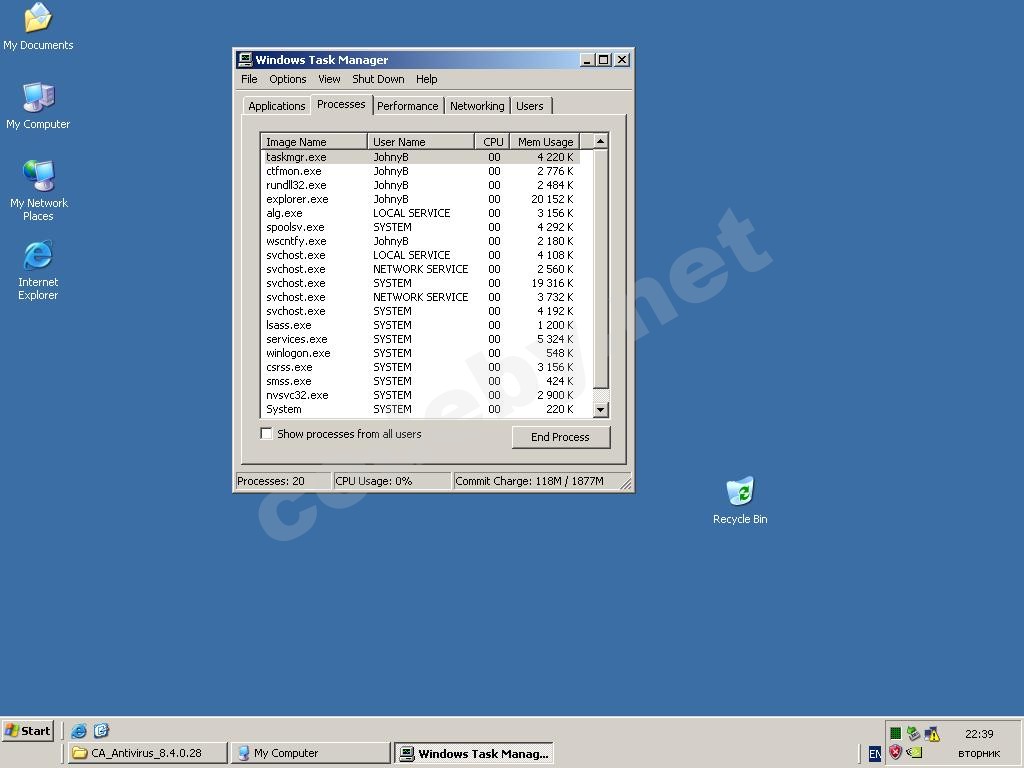Click the NVIDIA settings tray icon
1024x768 pixels.
pyautogui.click(x=914, y=752)
